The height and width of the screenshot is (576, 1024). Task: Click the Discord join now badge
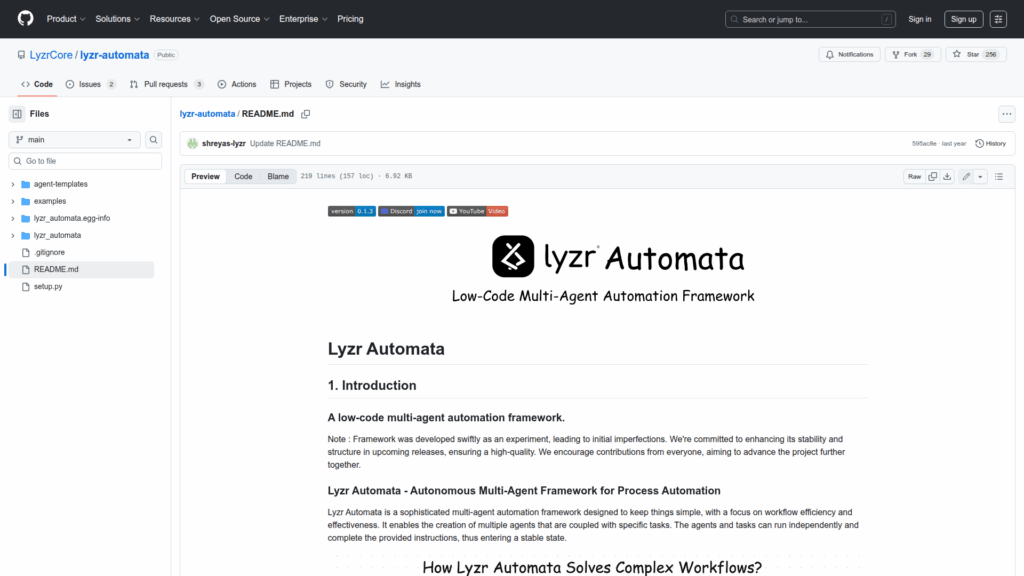(411, 211)
